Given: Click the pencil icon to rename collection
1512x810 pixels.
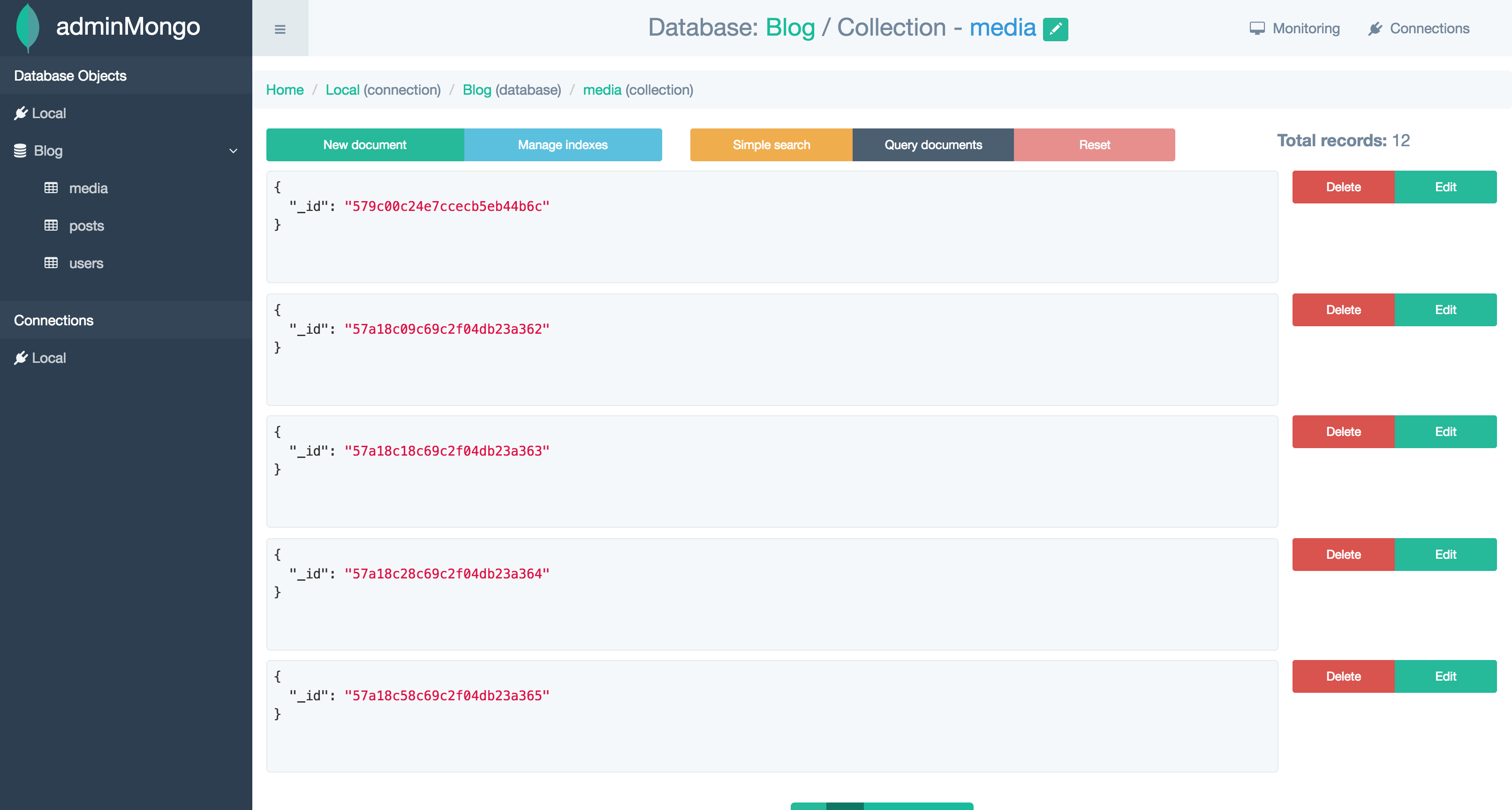Looking at the screenshot, I should (1055, 29).
